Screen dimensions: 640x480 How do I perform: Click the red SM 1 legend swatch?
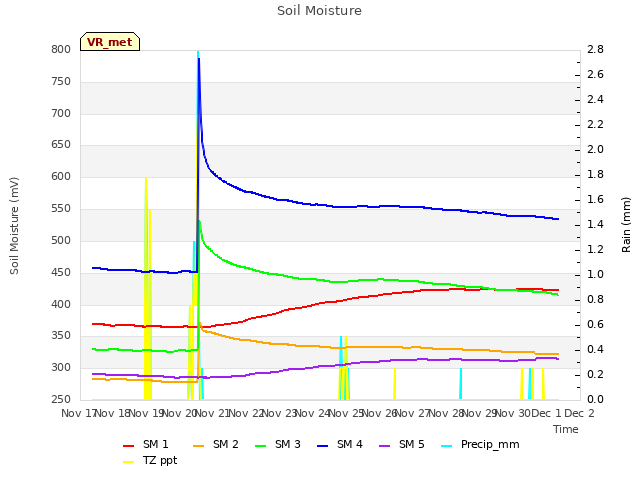129,446
